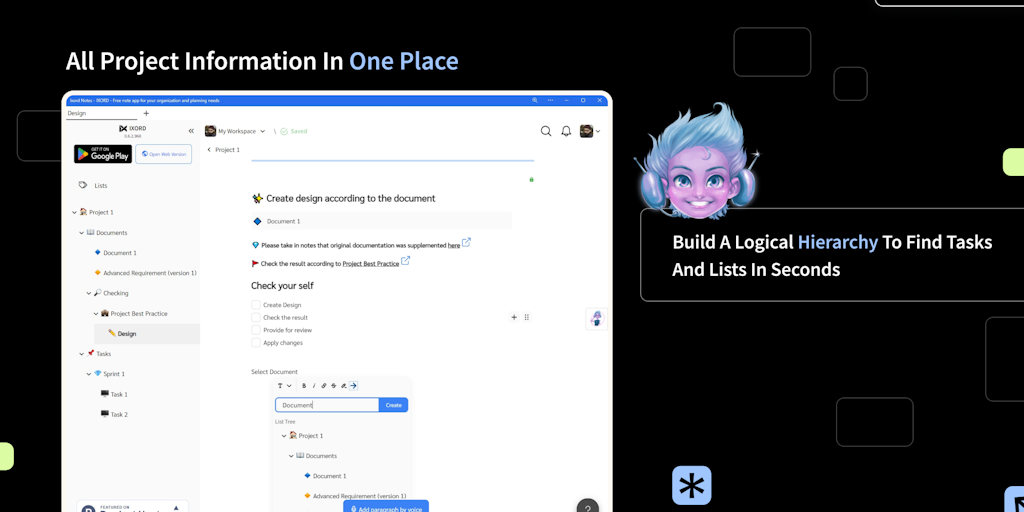Click the assistant avatar at the right edge
The image size is (1024, 512).
pos(597,319)
